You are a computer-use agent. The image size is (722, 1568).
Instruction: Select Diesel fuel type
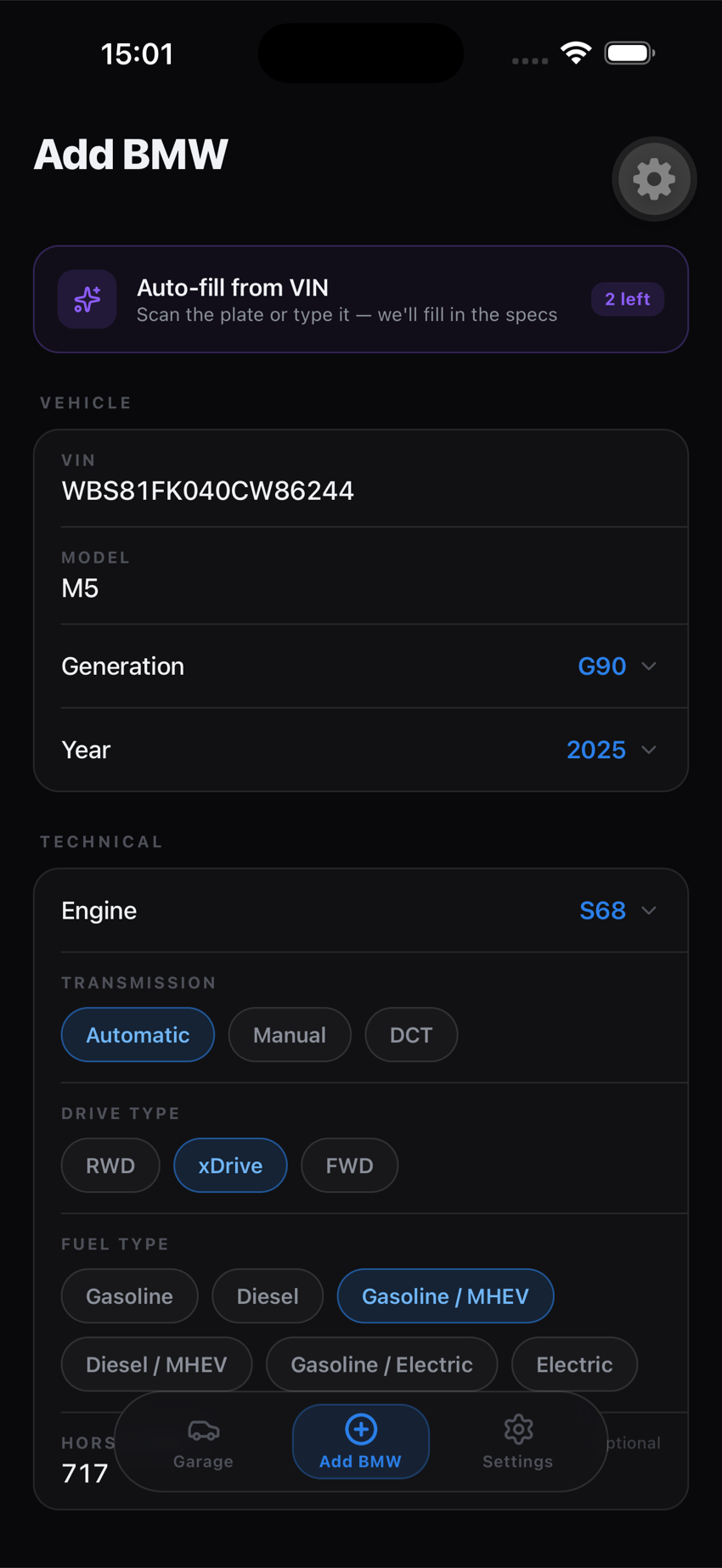point(268,1296)
